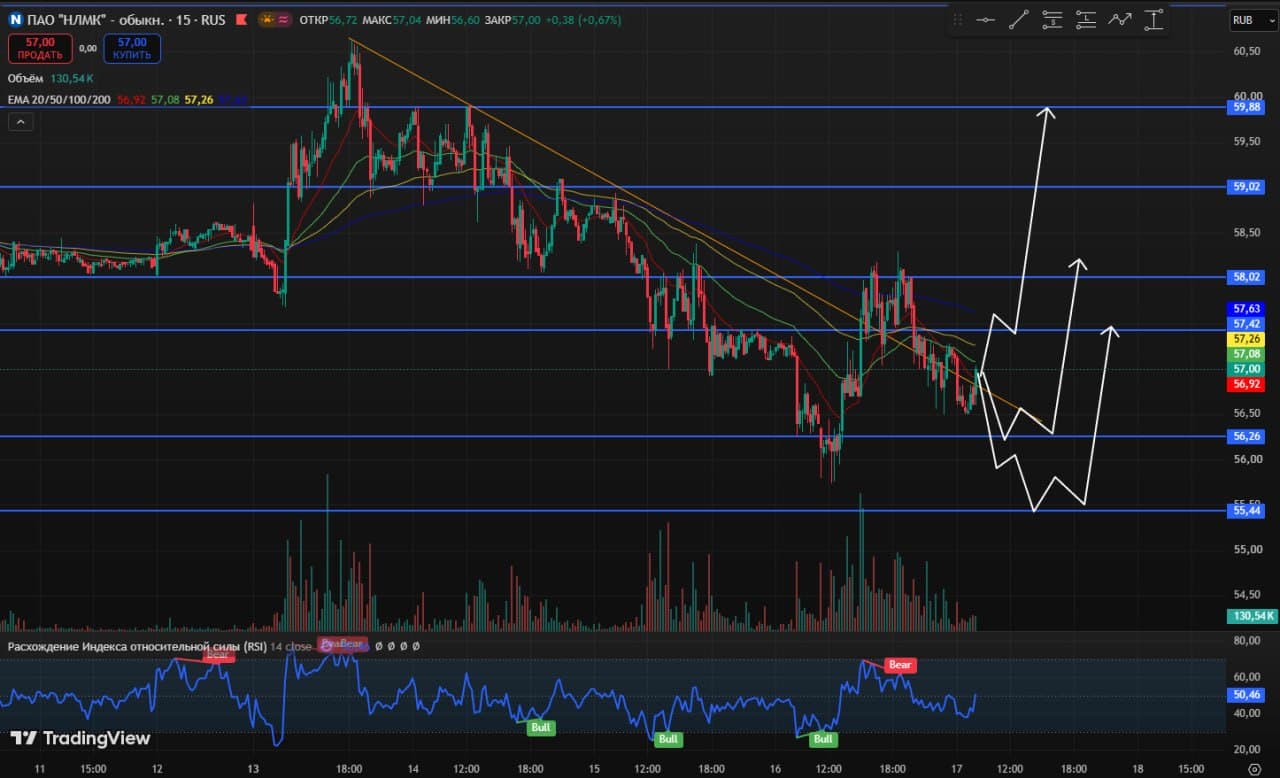Select the EMA 20/50/100/200 indicator label
This screenshot has height=778, width=1280.
[x=59, y=99]
